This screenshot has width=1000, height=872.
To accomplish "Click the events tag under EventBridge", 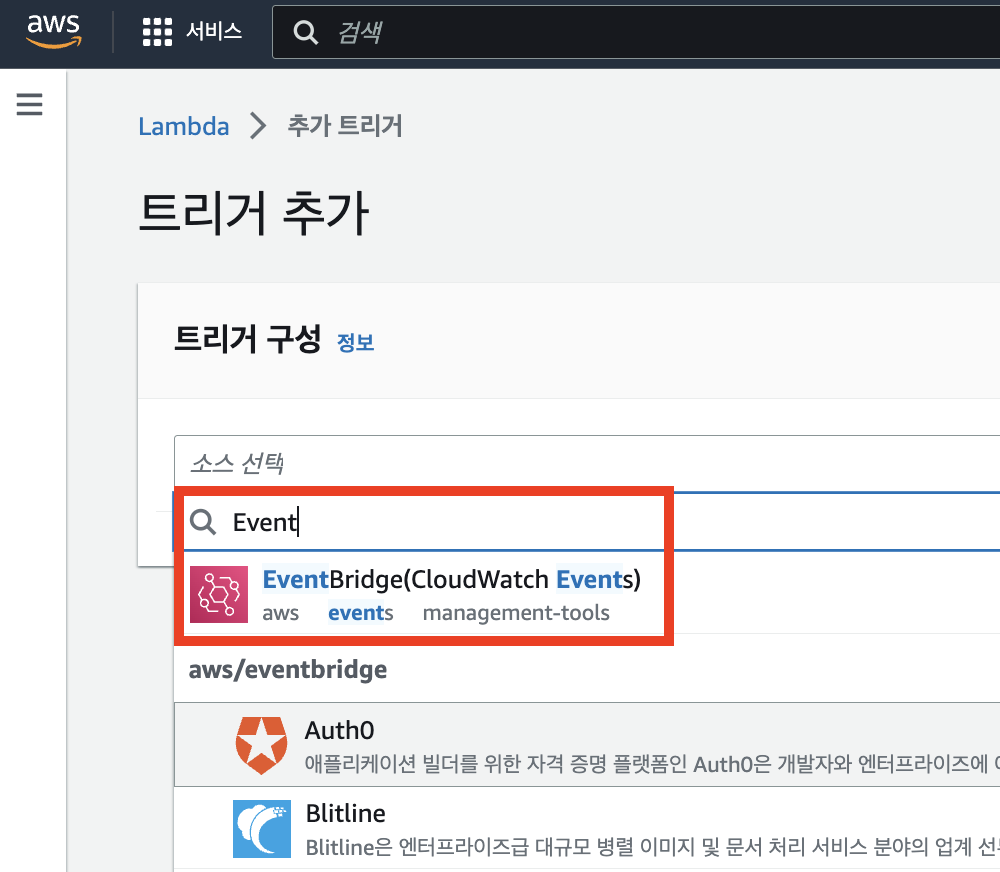I will (360, 613).
